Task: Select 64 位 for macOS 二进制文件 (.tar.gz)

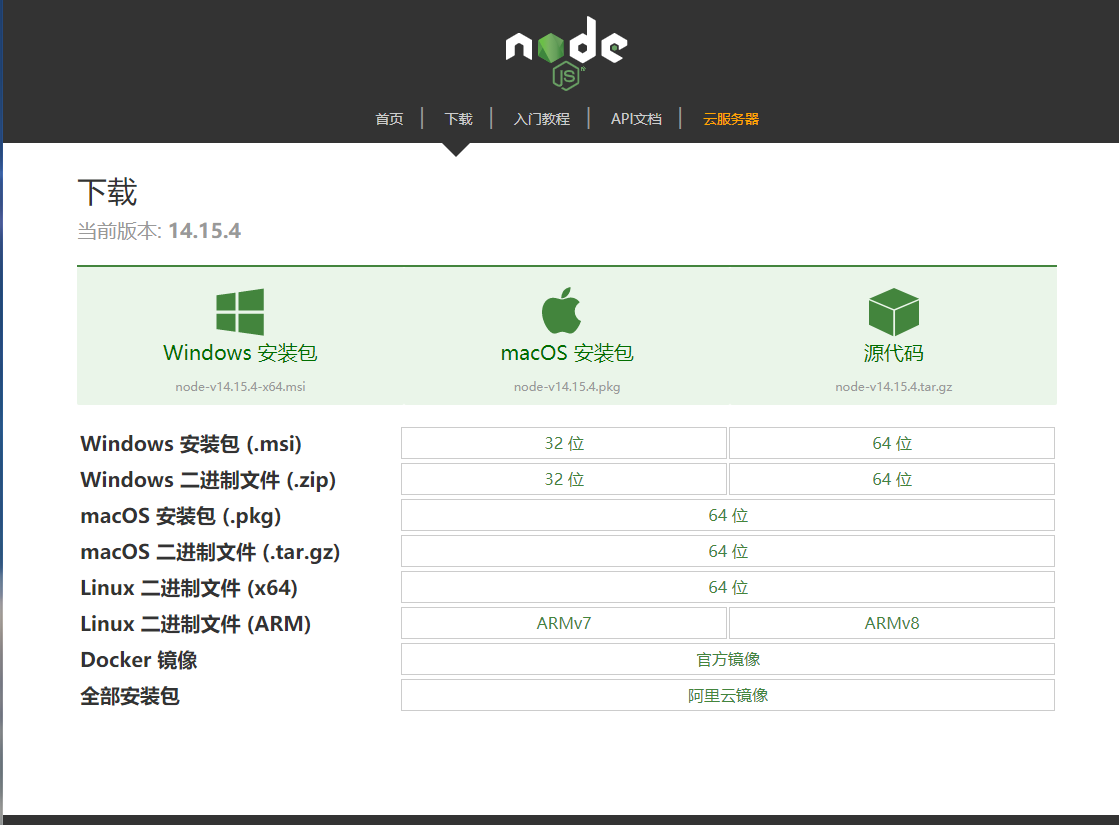Action: tap(728, 551)
